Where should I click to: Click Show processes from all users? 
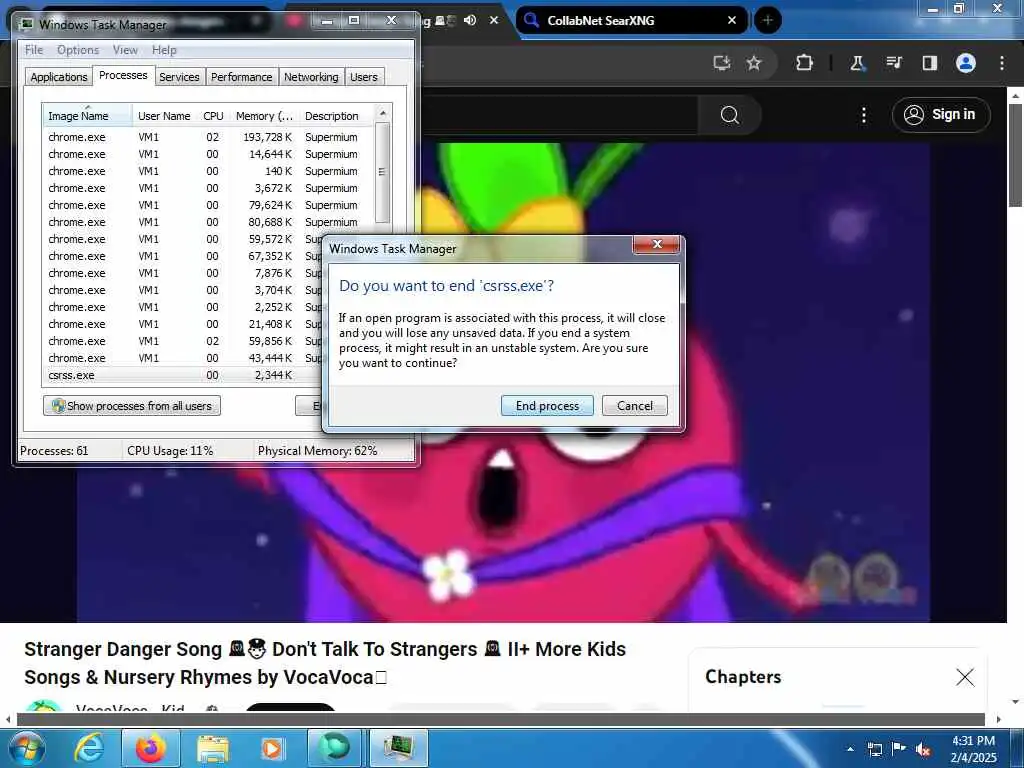coord(132,406)
